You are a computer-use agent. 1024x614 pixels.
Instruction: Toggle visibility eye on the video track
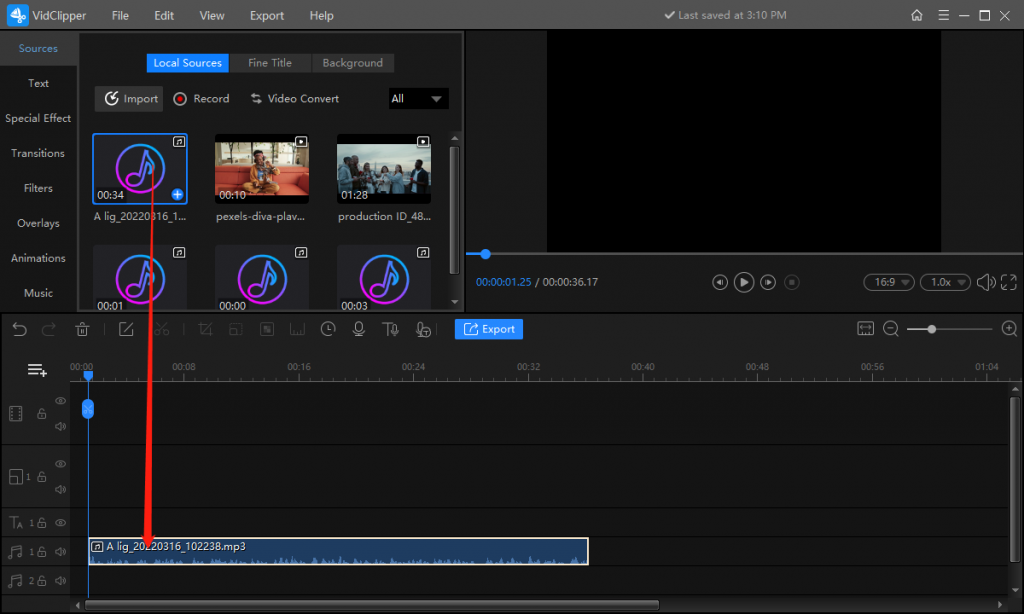pyautogui.click(x=60, y=401)
